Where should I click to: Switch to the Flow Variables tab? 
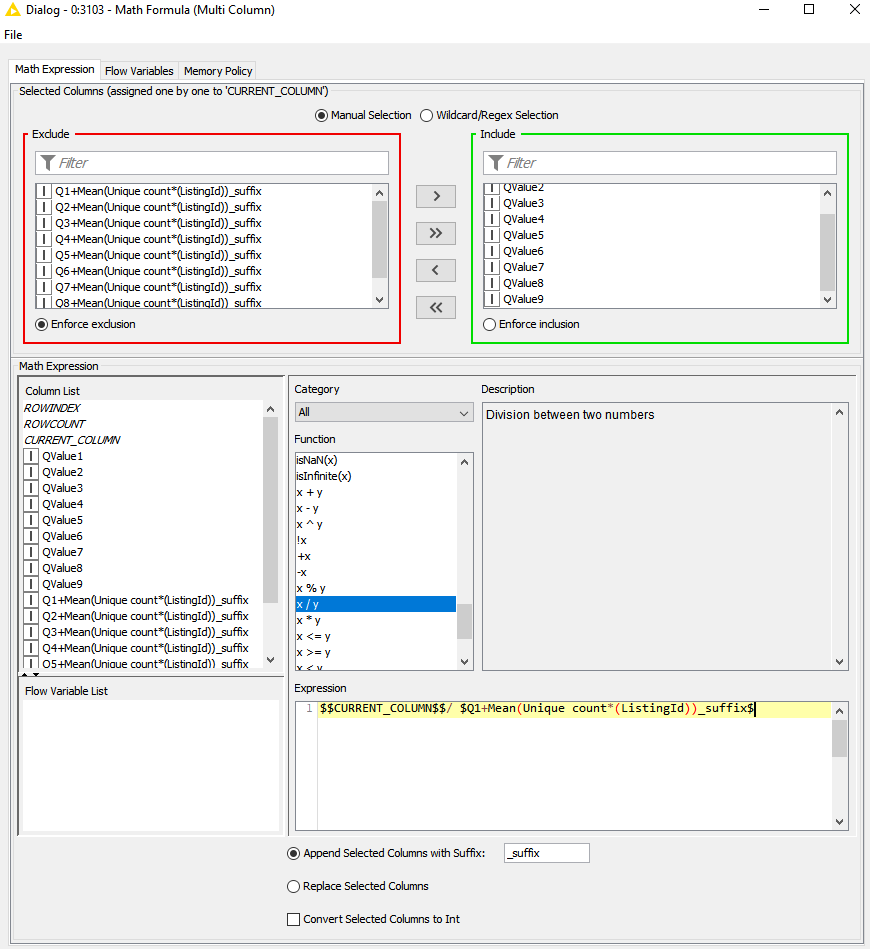pyautogui.click(x=139, y=71)
